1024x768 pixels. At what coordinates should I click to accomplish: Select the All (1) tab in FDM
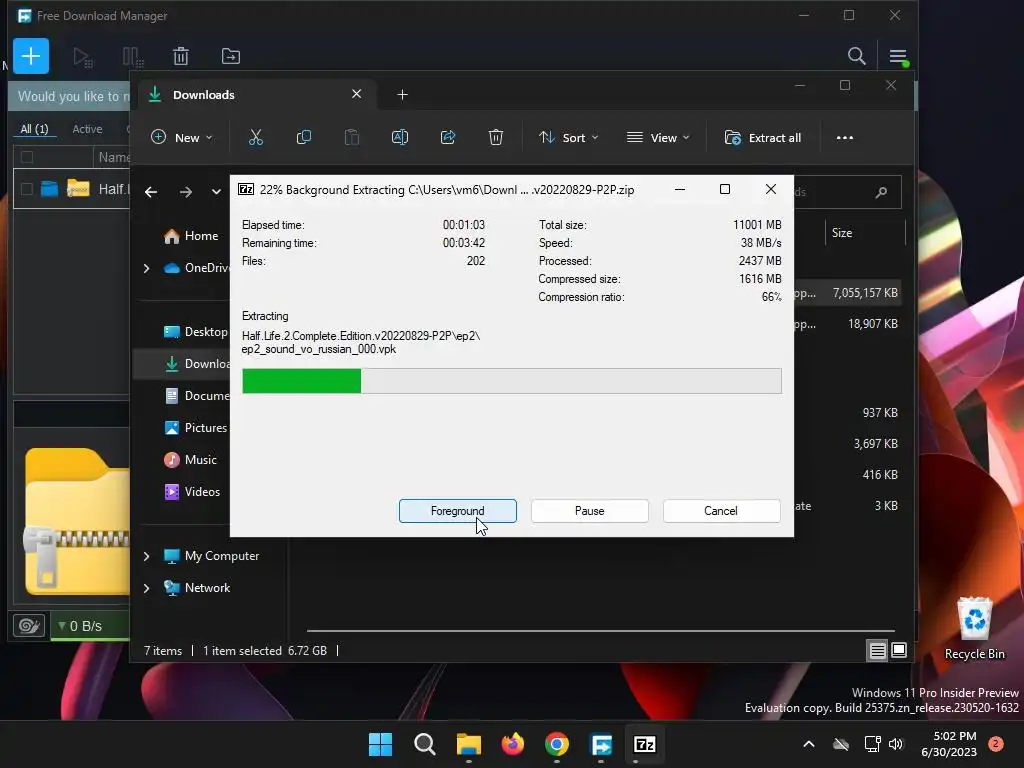pyautogui.click(x=35, y=129)
